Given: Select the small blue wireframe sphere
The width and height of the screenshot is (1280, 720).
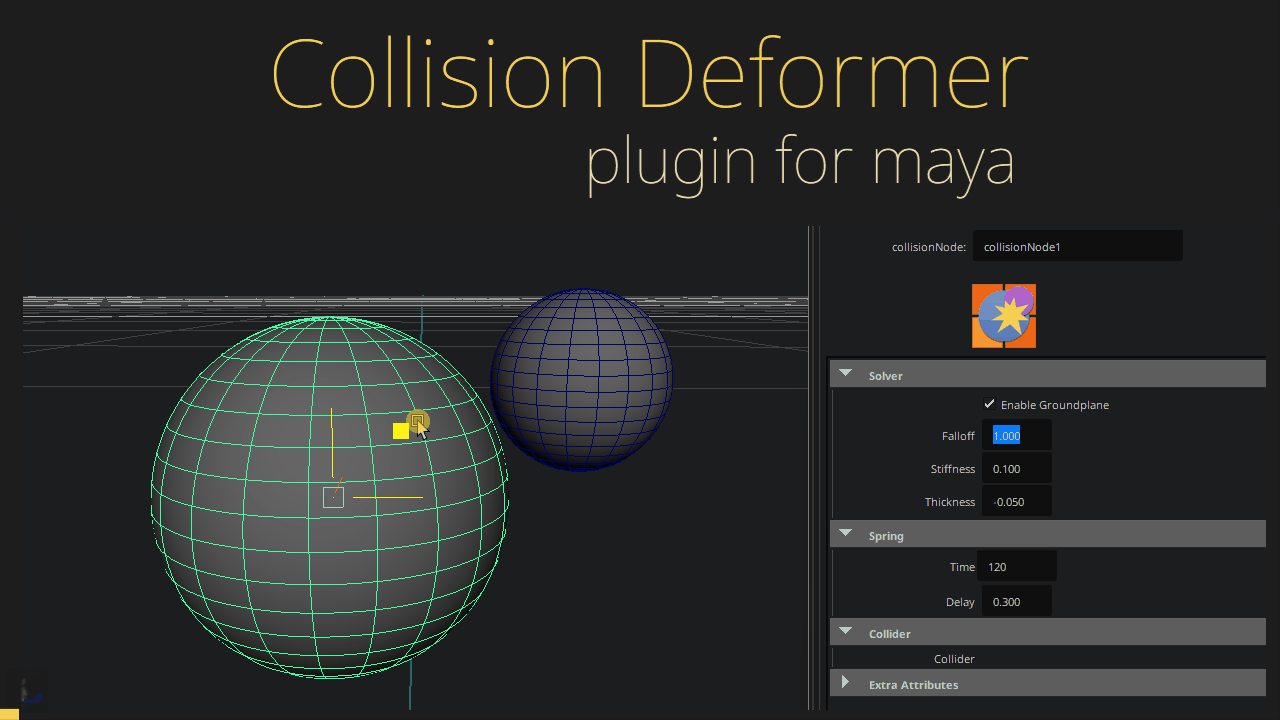Looking at the screenshot, I should click(x=581, y=379).
